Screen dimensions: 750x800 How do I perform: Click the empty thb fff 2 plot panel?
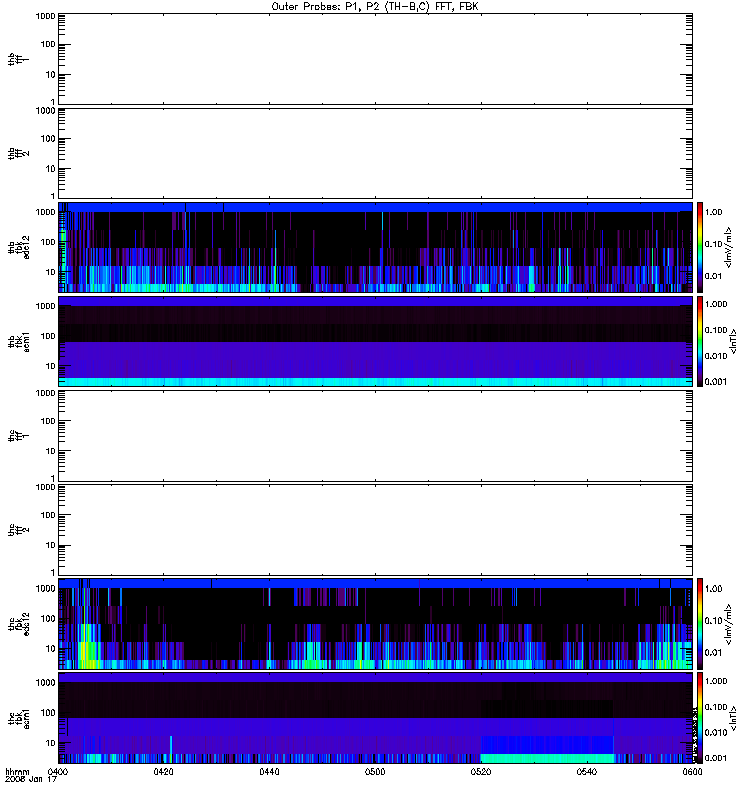click(375, 154)
